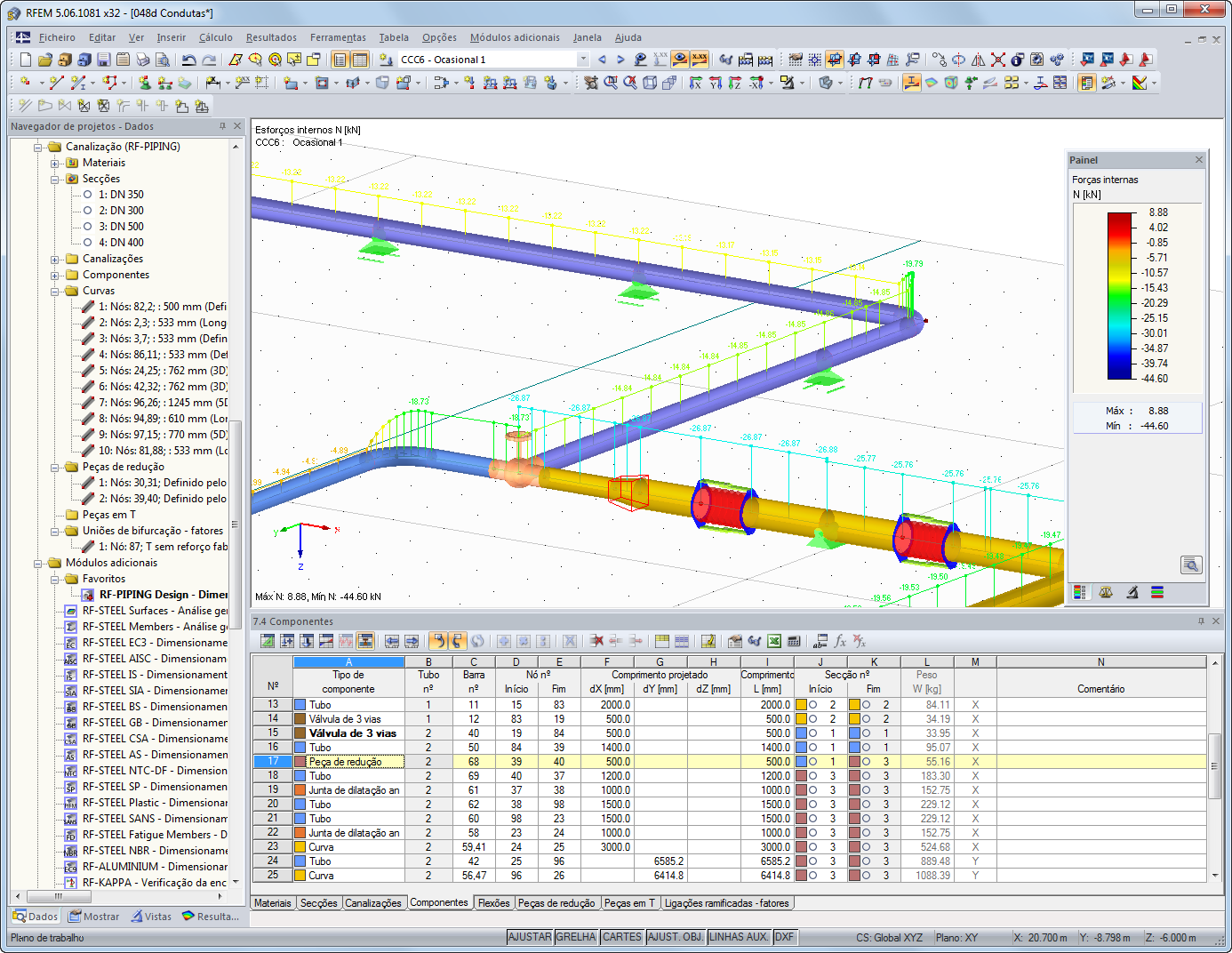Open the CCC6 - Ocasional 1 load case dropdown

coord(583,60)
